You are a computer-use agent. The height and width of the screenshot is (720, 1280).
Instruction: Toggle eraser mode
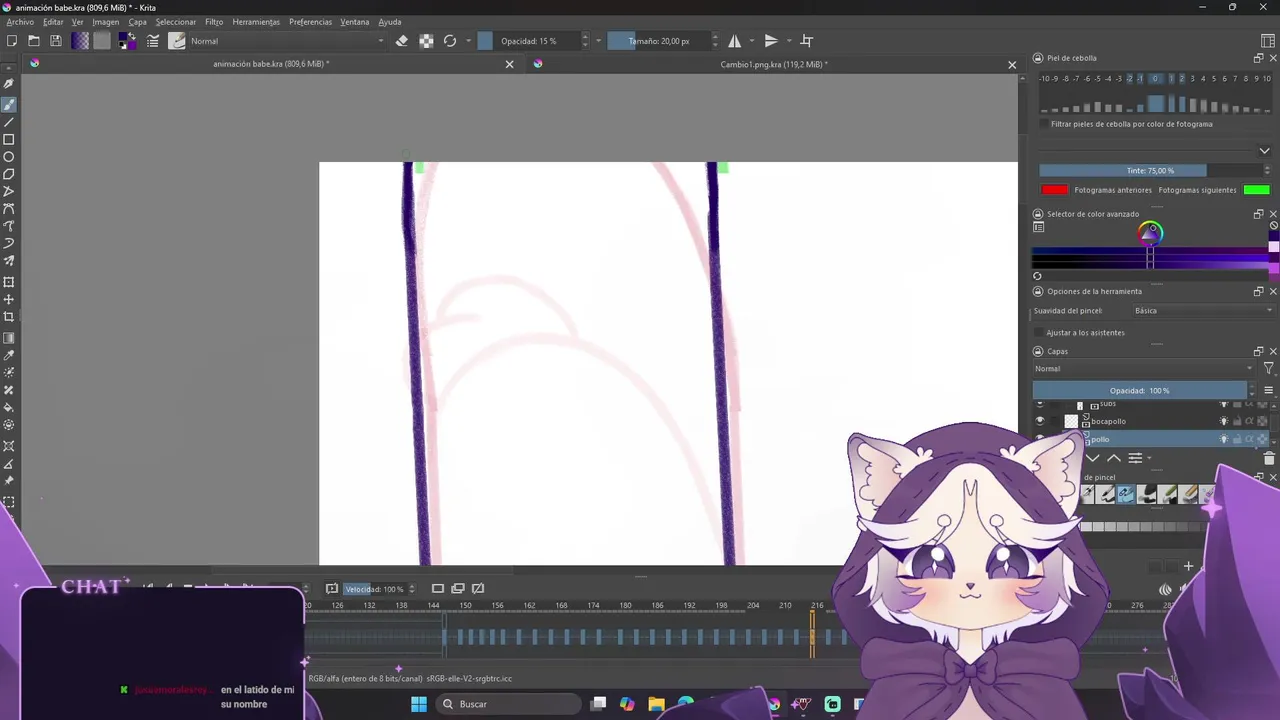tap(402, 41)
